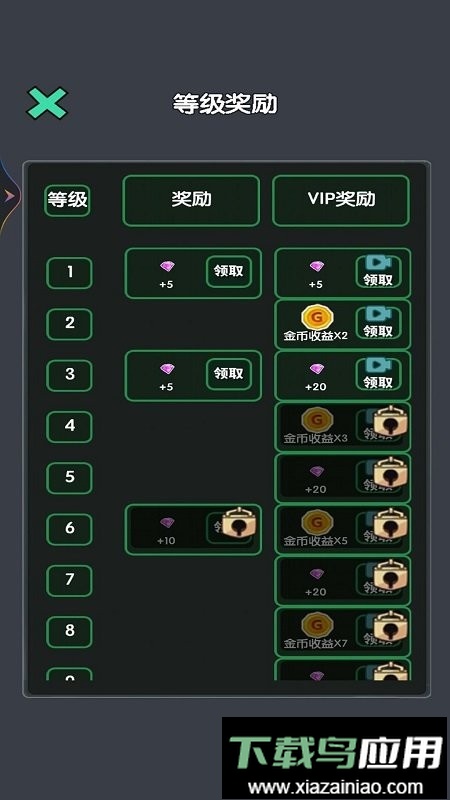Watch video to claim level 2 VIP coin bonus
The height and width of the screenshot is (800, 450).
tap(378, 323)
